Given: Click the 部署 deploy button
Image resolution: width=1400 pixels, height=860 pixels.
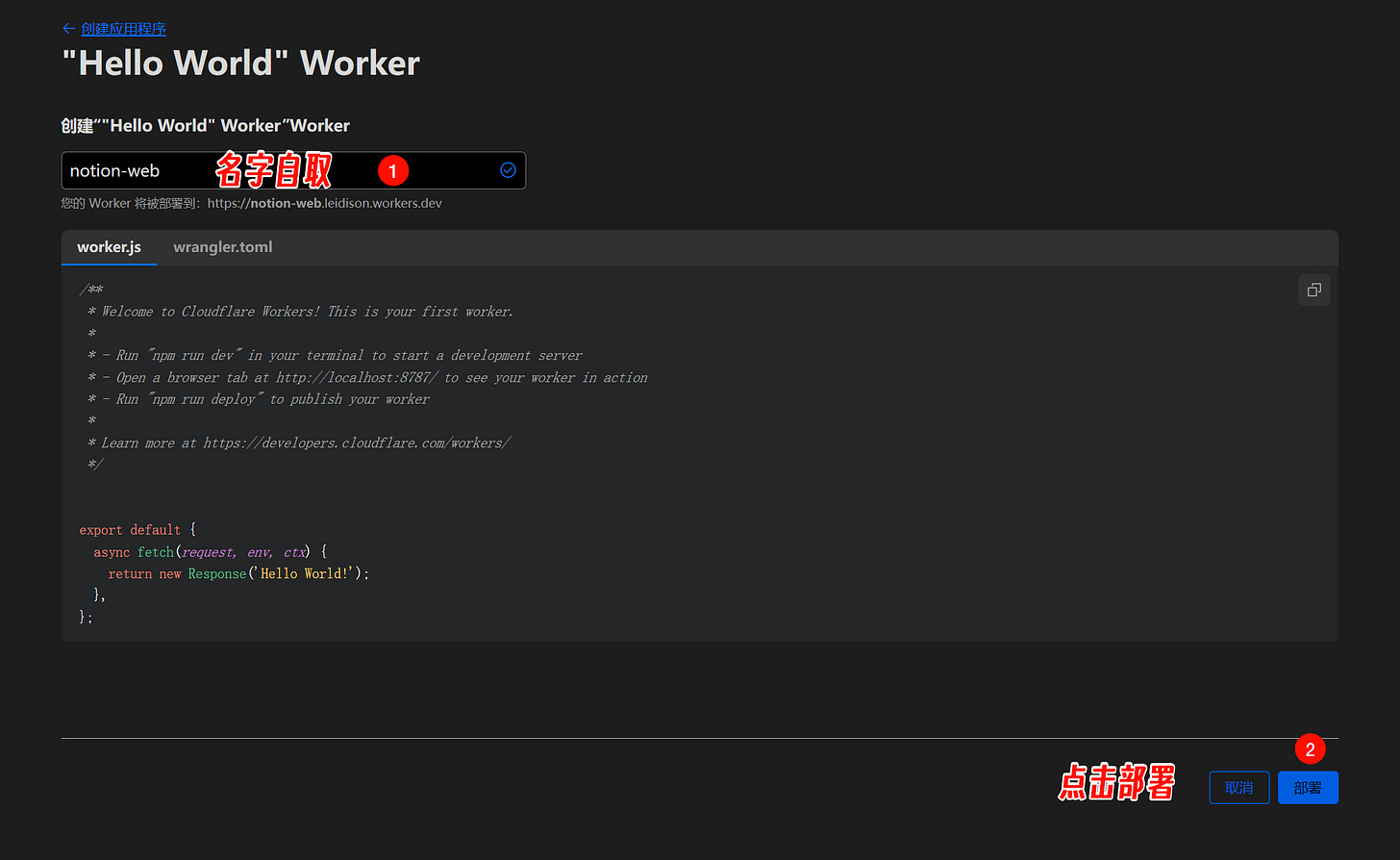Looking at the screenshot, I should pyautogui.click(x=1308, y=788).
